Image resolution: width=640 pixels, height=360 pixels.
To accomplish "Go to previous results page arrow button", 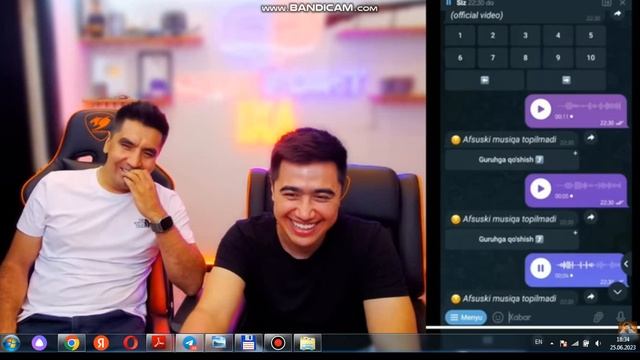I will coord(484,80).
